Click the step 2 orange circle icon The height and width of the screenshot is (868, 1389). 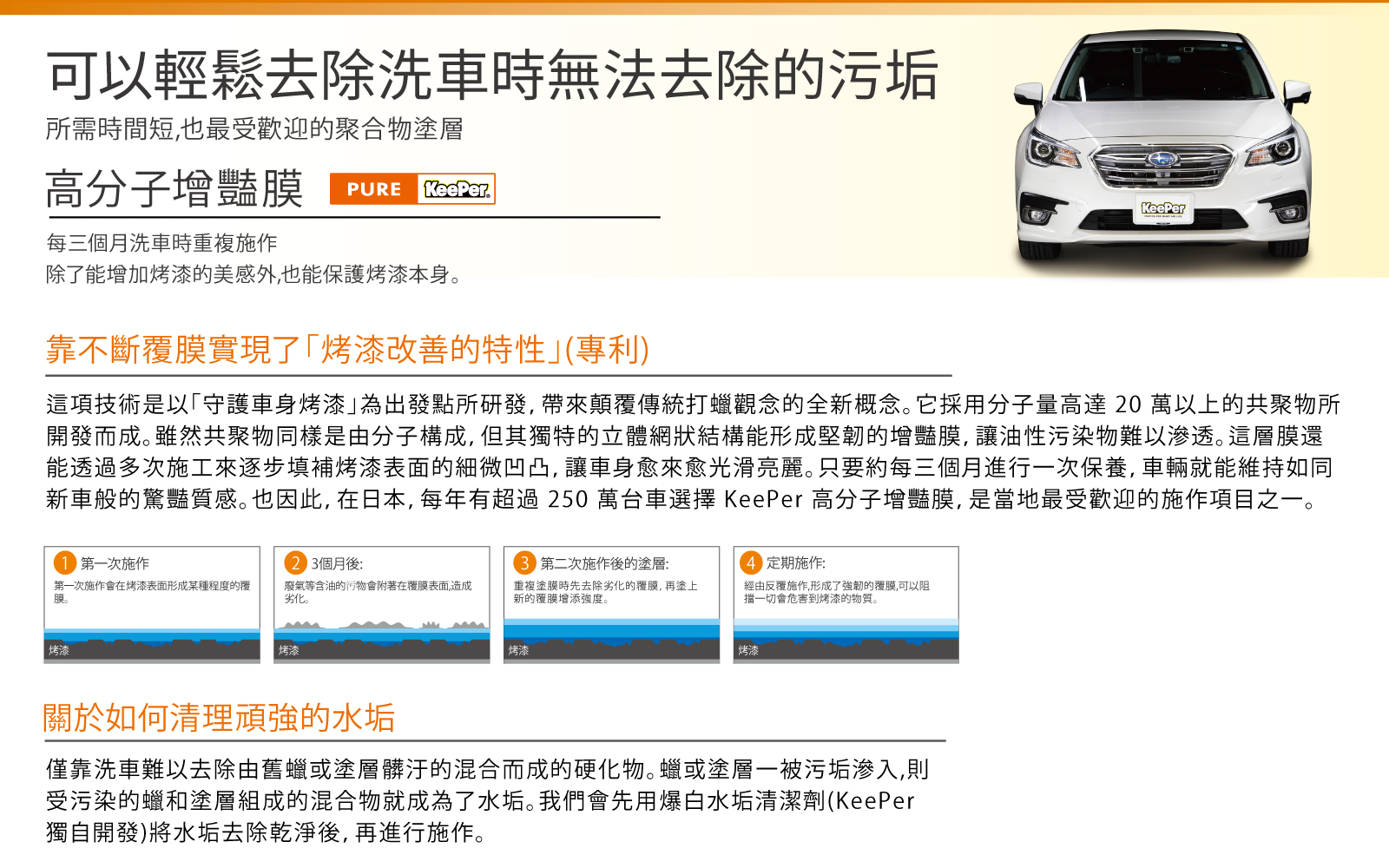[295, 562]
